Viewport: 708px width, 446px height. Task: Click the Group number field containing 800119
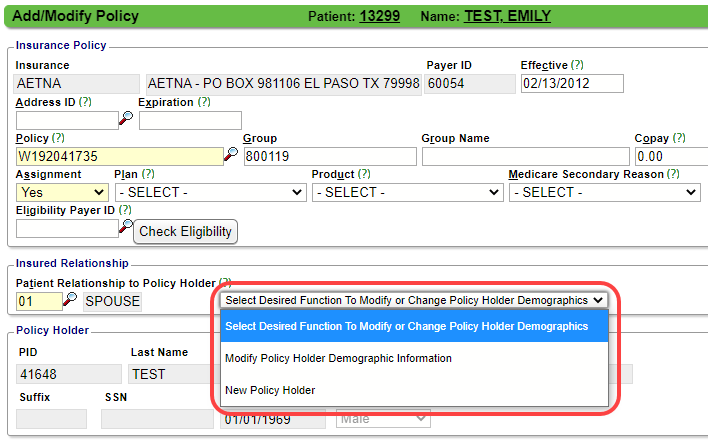329,156
